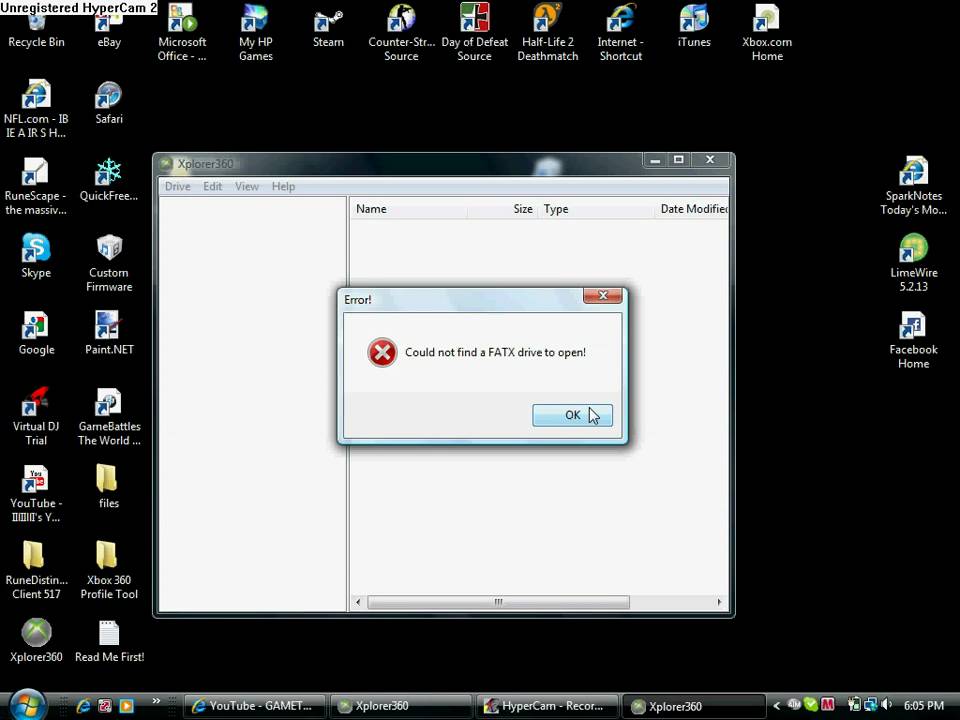Launch the Microsoft Office desktop shortcut

pyautogui.click(x=182, y=32)
